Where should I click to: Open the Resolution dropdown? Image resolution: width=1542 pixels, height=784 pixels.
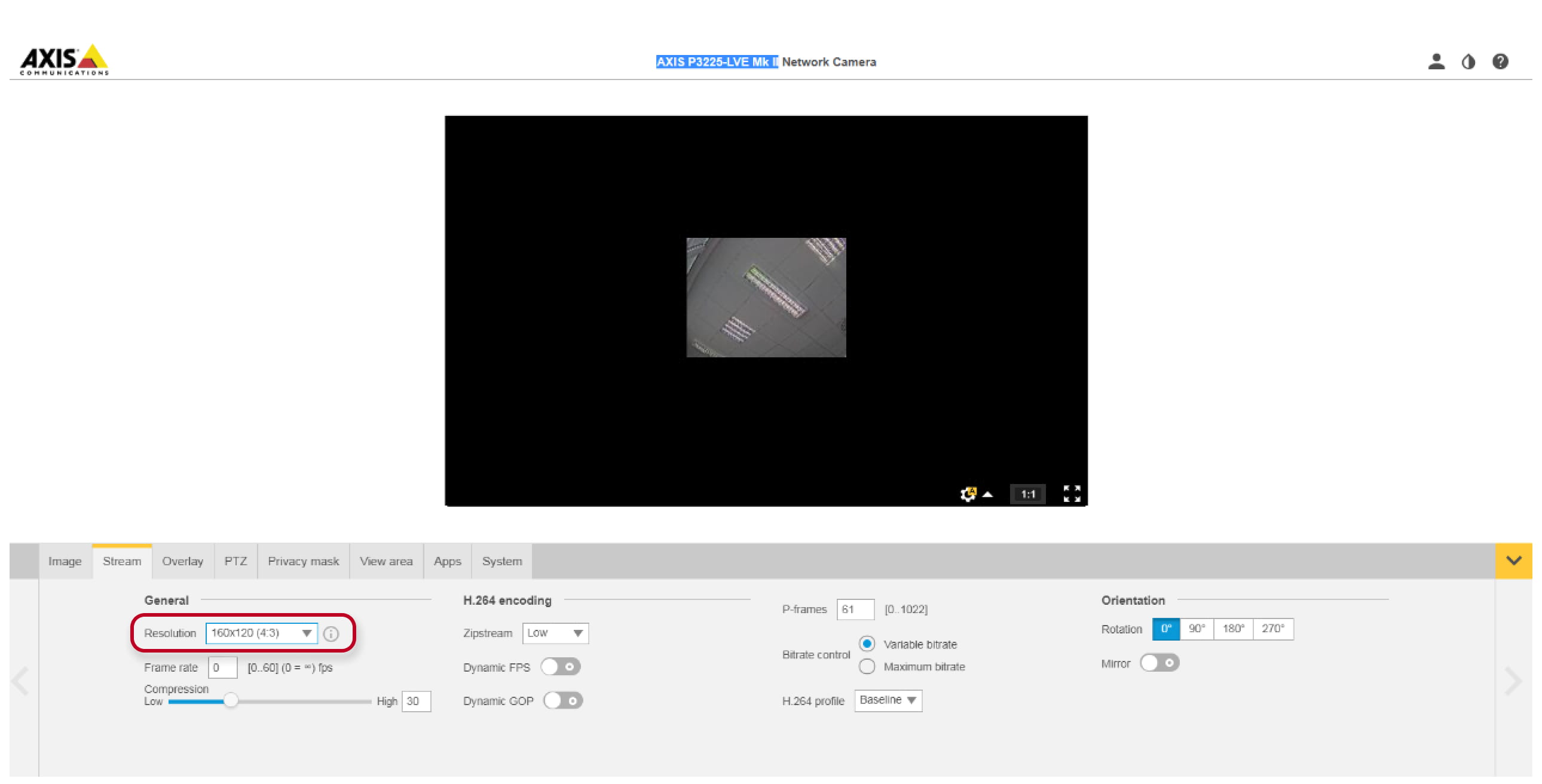pos(262,633)
